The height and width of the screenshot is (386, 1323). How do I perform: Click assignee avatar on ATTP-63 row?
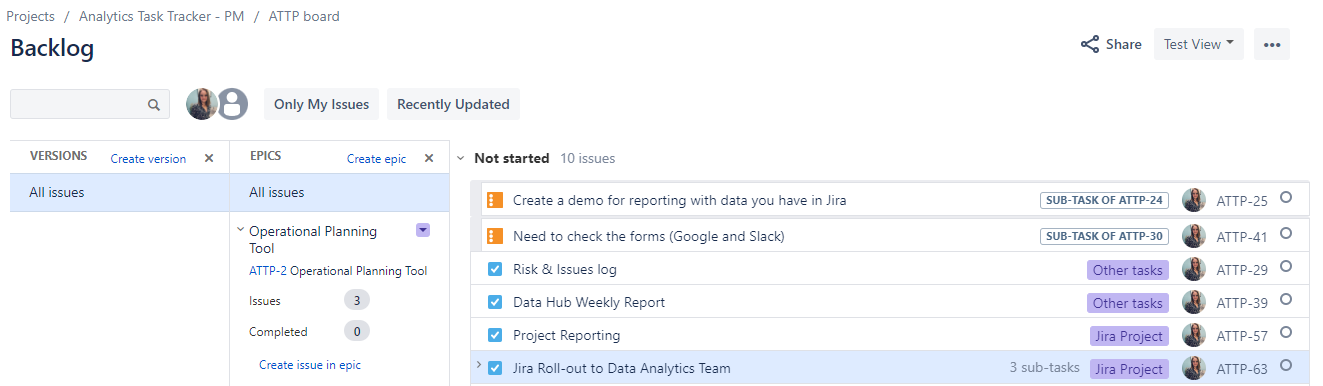pyautogui.click(x=1193, y=368)
